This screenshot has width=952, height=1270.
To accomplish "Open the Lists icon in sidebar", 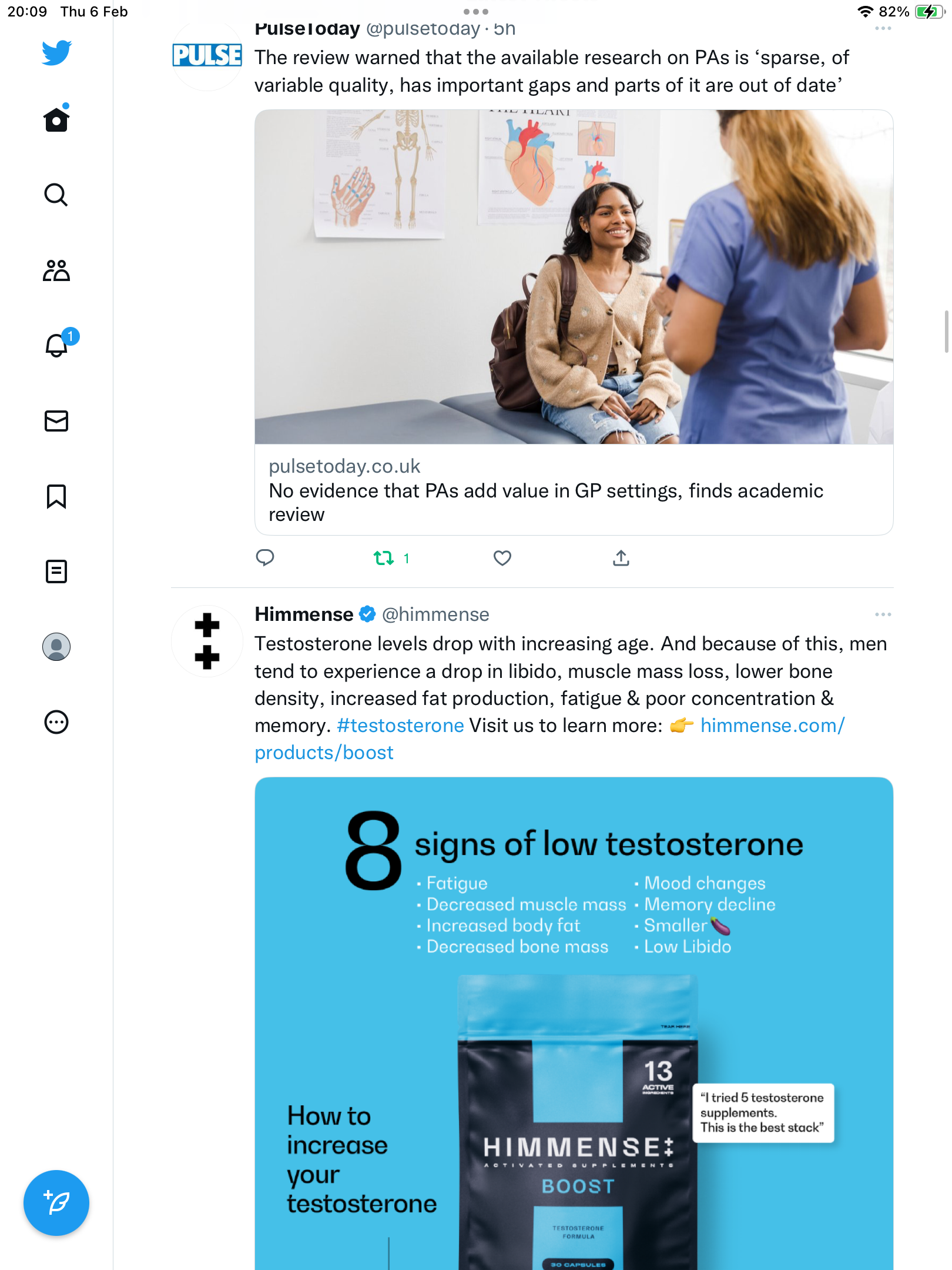I will (56, 571).
